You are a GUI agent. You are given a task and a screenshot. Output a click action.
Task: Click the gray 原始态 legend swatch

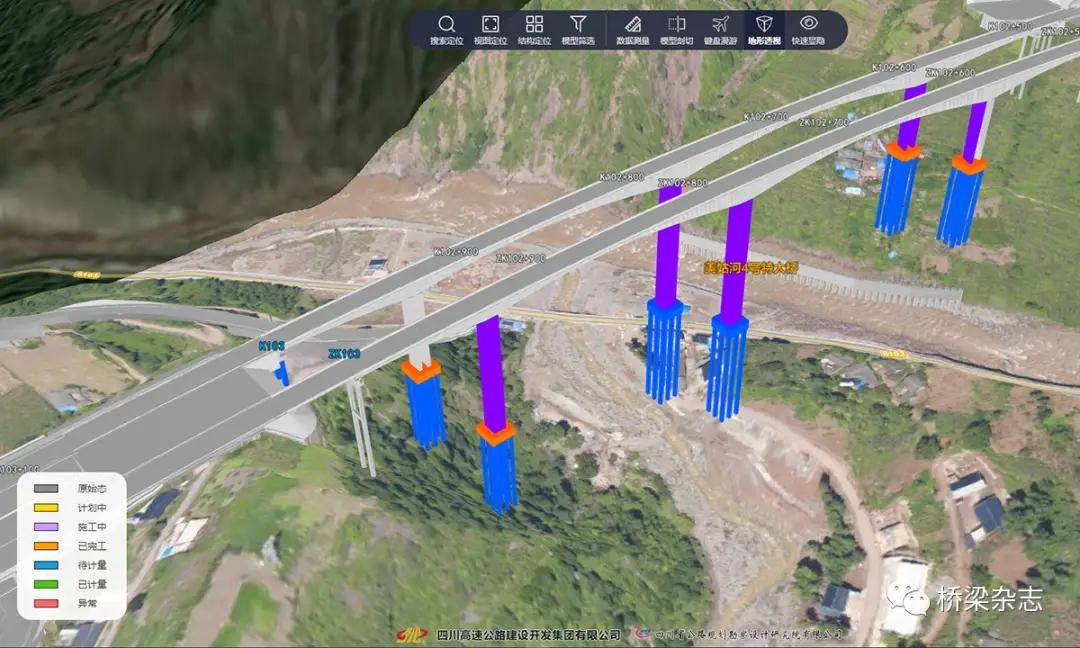tap(45, 489)
